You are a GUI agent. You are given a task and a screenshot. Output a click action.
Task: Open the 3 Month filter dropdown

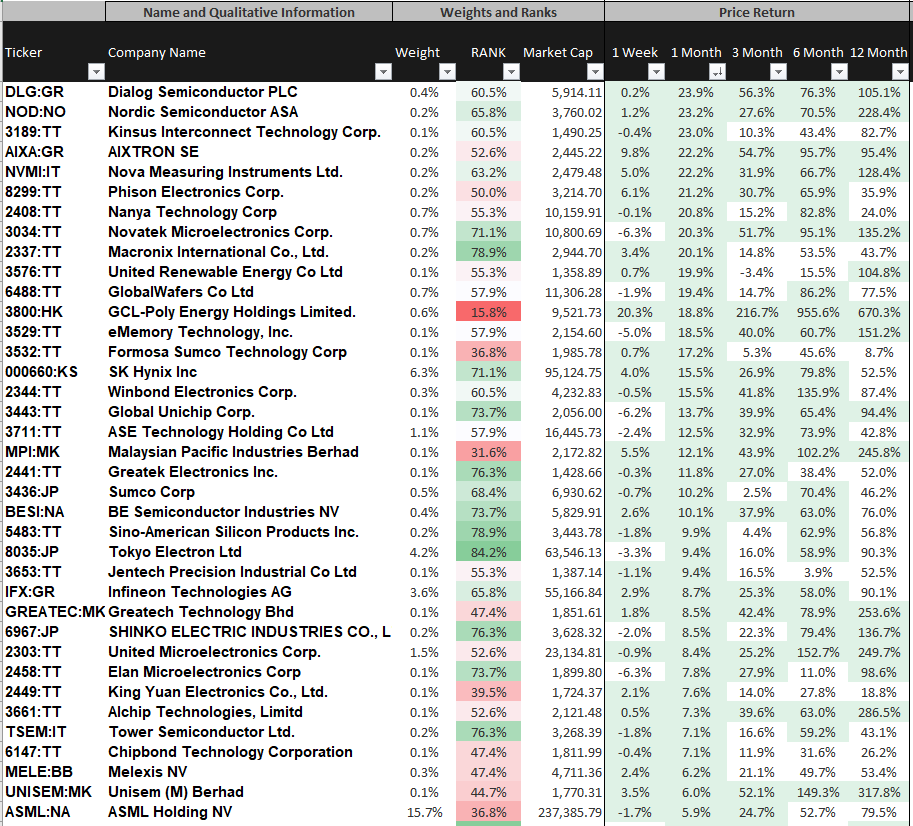coord(778,72)
